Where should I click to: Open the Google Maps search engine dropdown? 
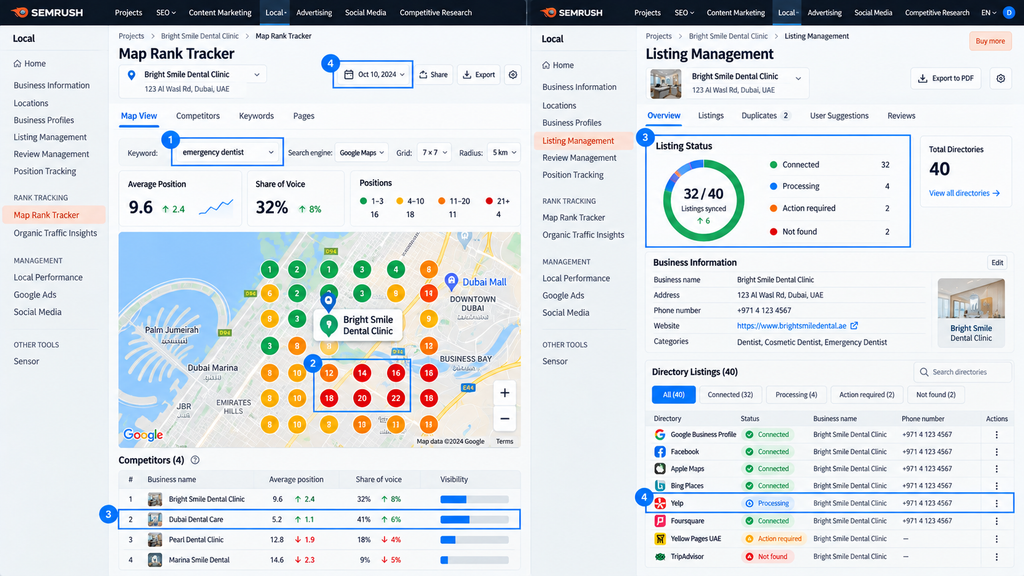pyautogui.click(x=362, y=153)
